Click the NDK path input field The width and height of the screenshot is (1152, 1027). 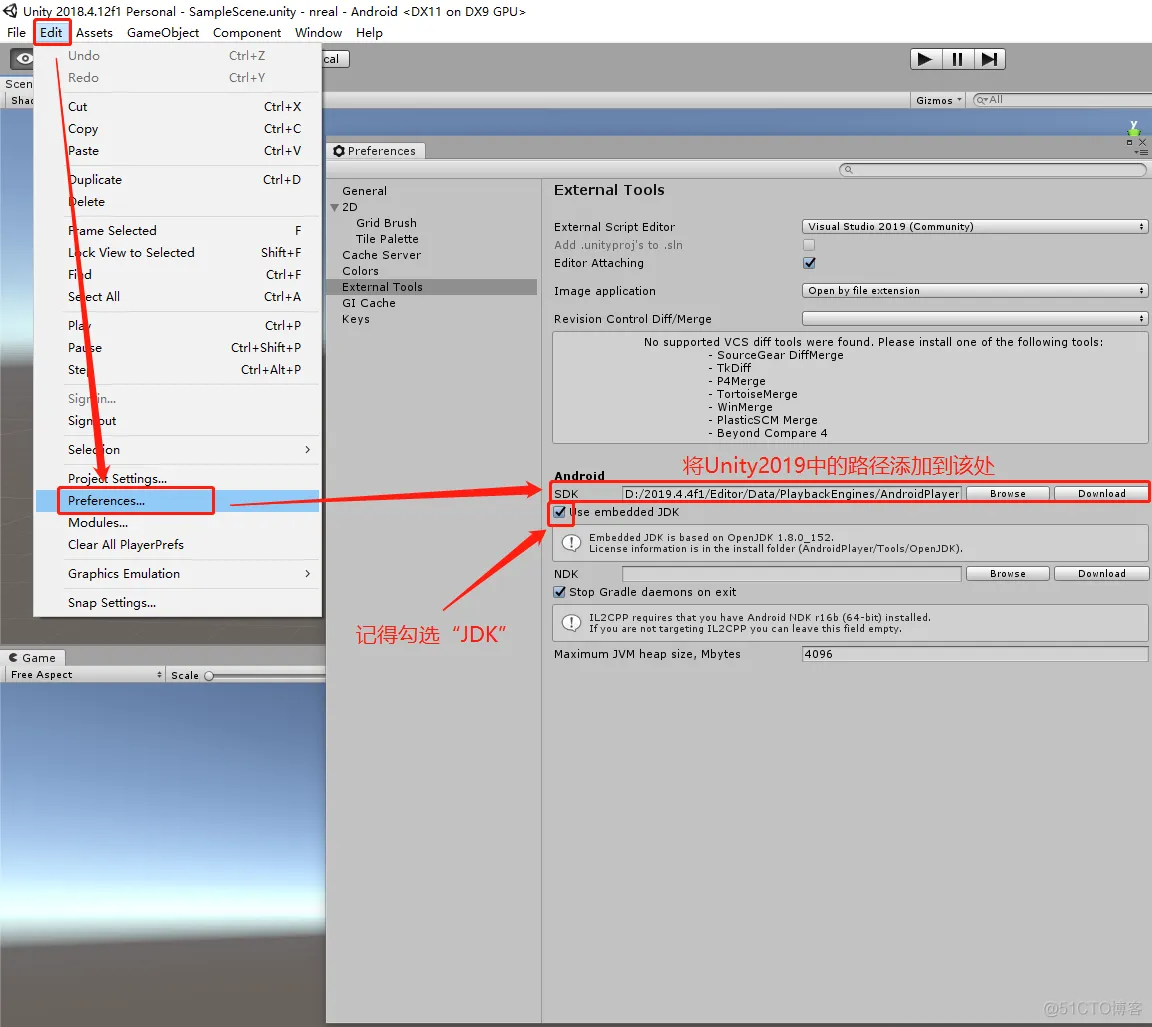tap(791, 574)
